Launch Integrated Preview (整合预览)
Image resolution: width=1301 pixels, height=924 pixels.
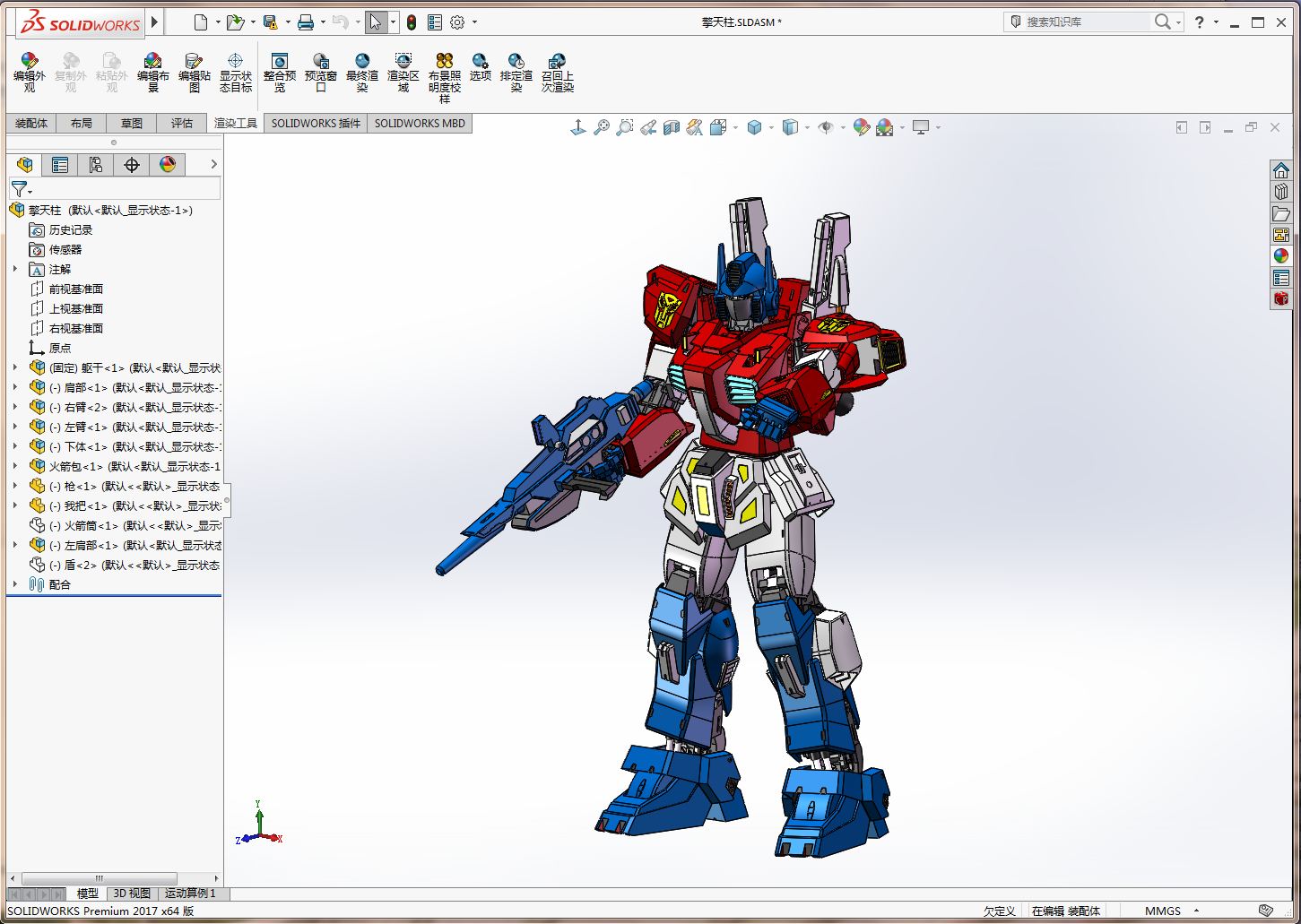280,72
